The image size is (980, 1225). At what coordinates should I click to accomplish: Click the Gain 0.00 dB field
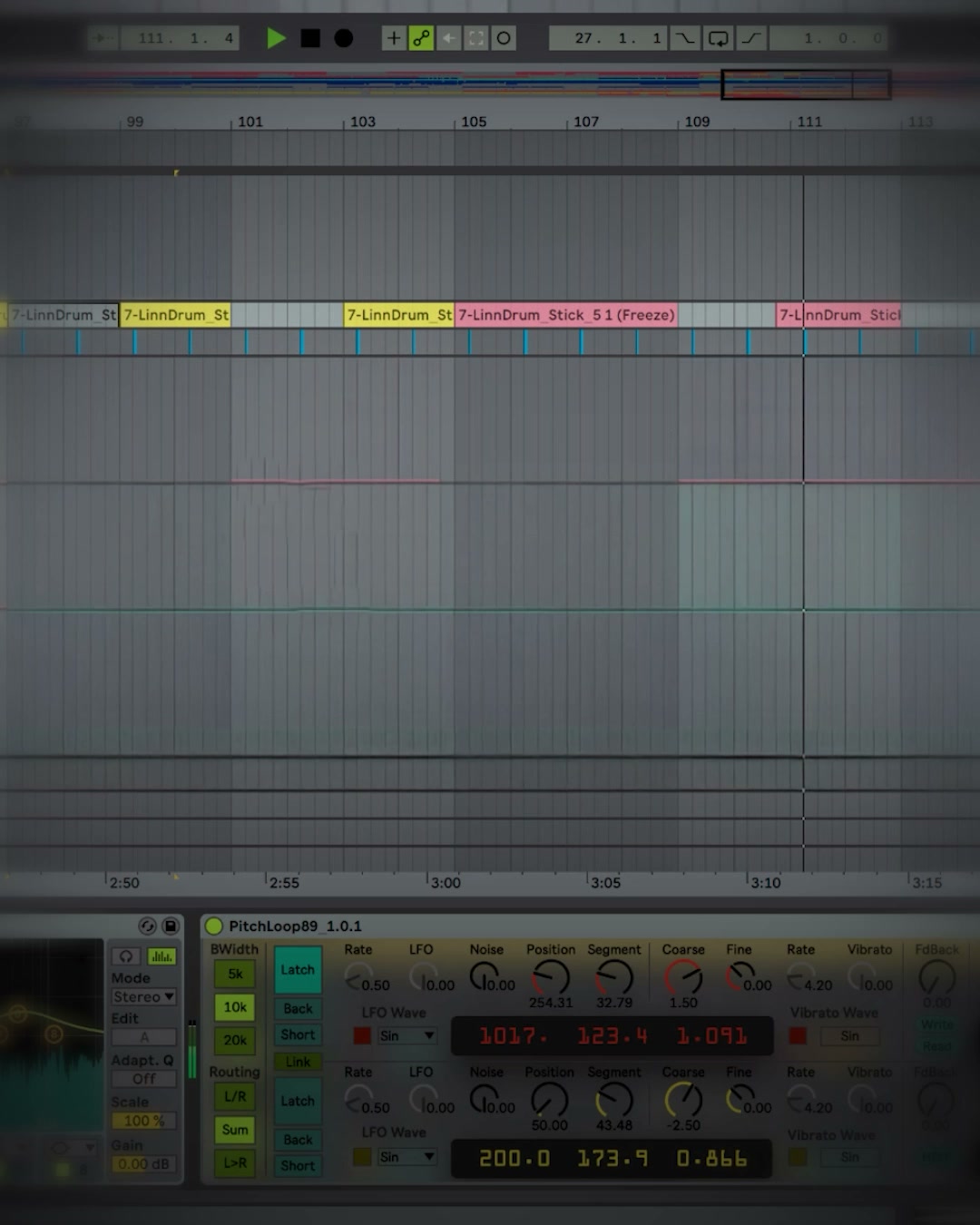(x=143, y=1164)
